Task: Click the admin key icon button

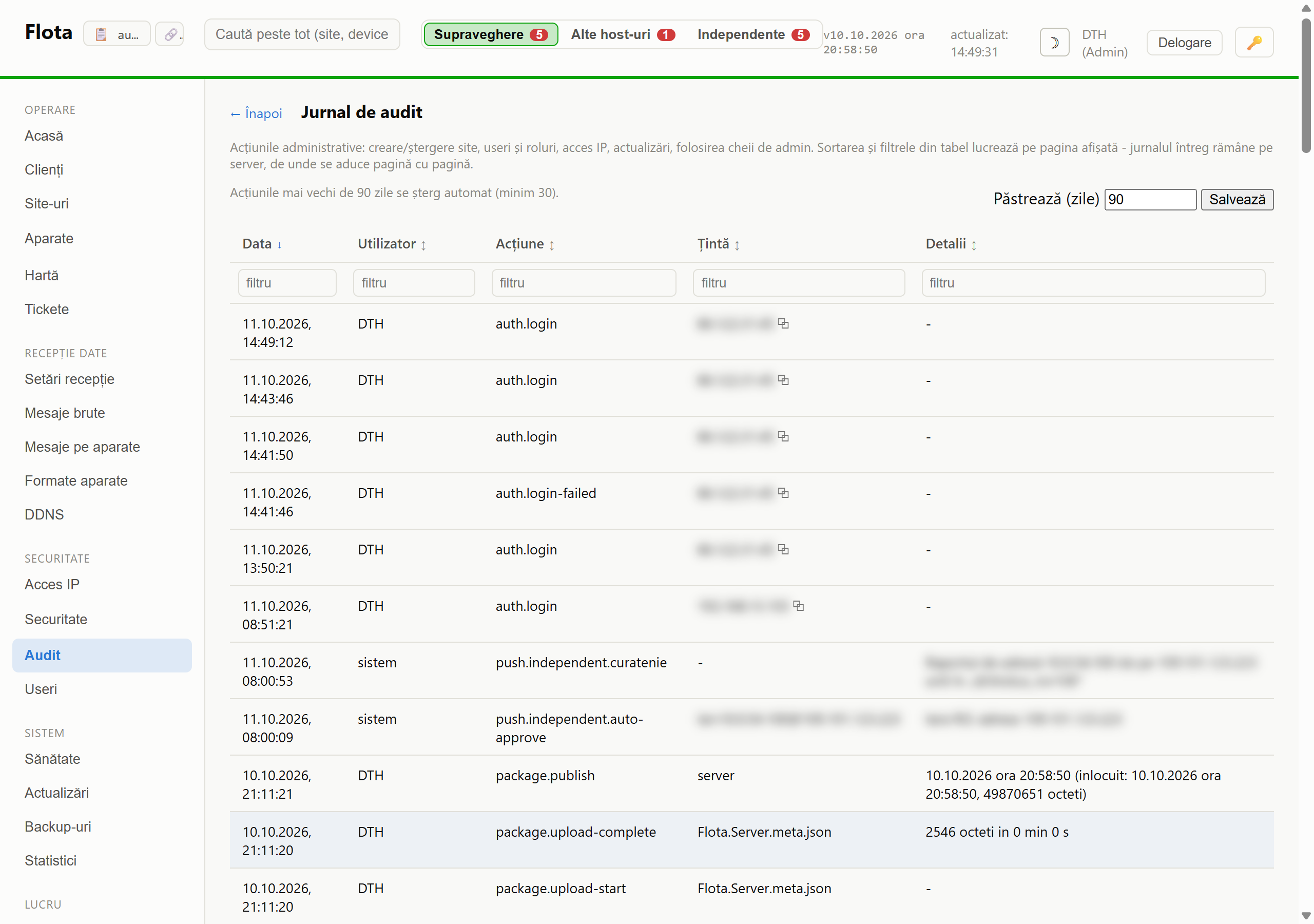Action: coord(1254,43)
